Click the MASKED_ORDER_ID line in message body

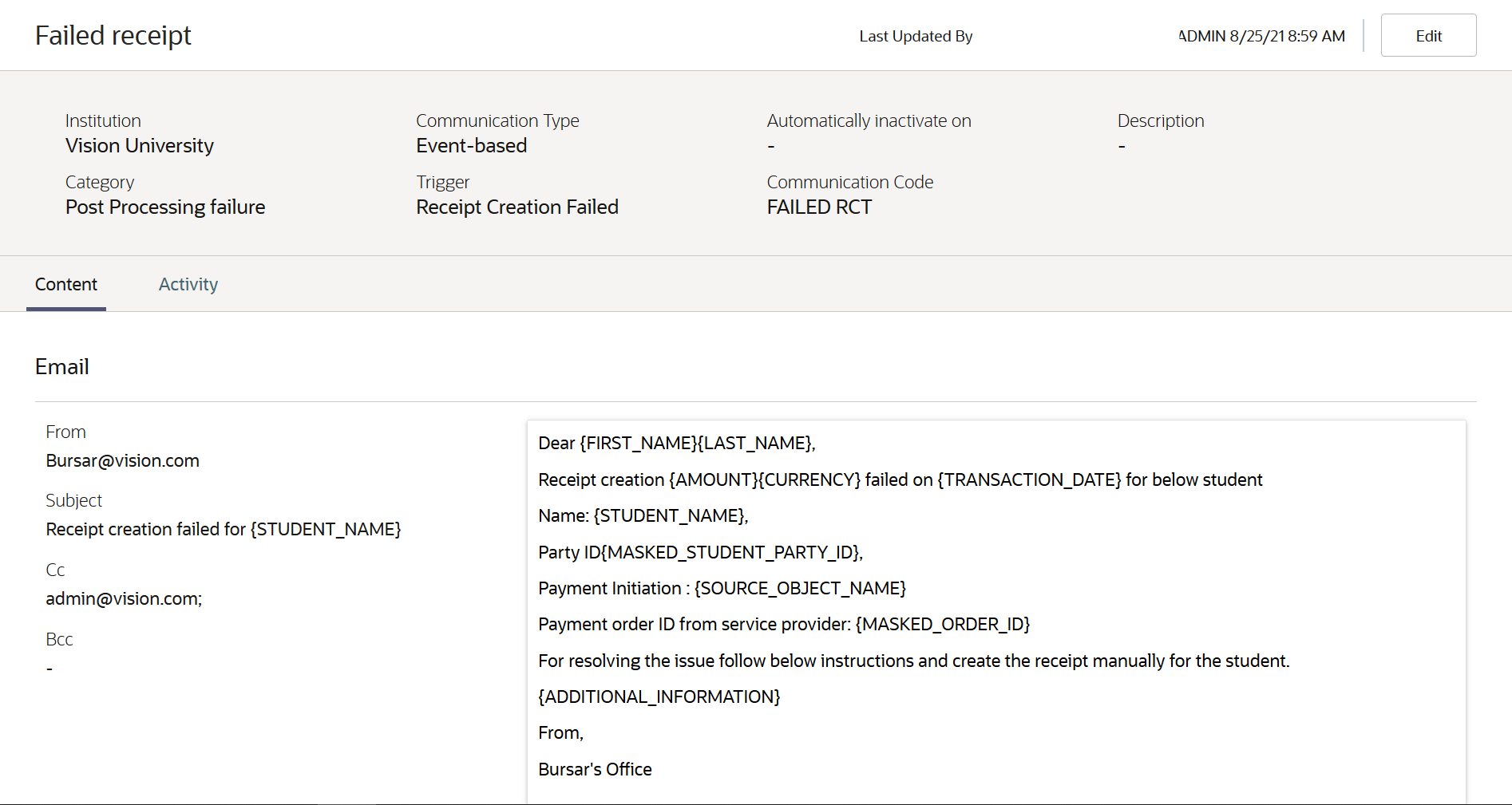[784, 625]
